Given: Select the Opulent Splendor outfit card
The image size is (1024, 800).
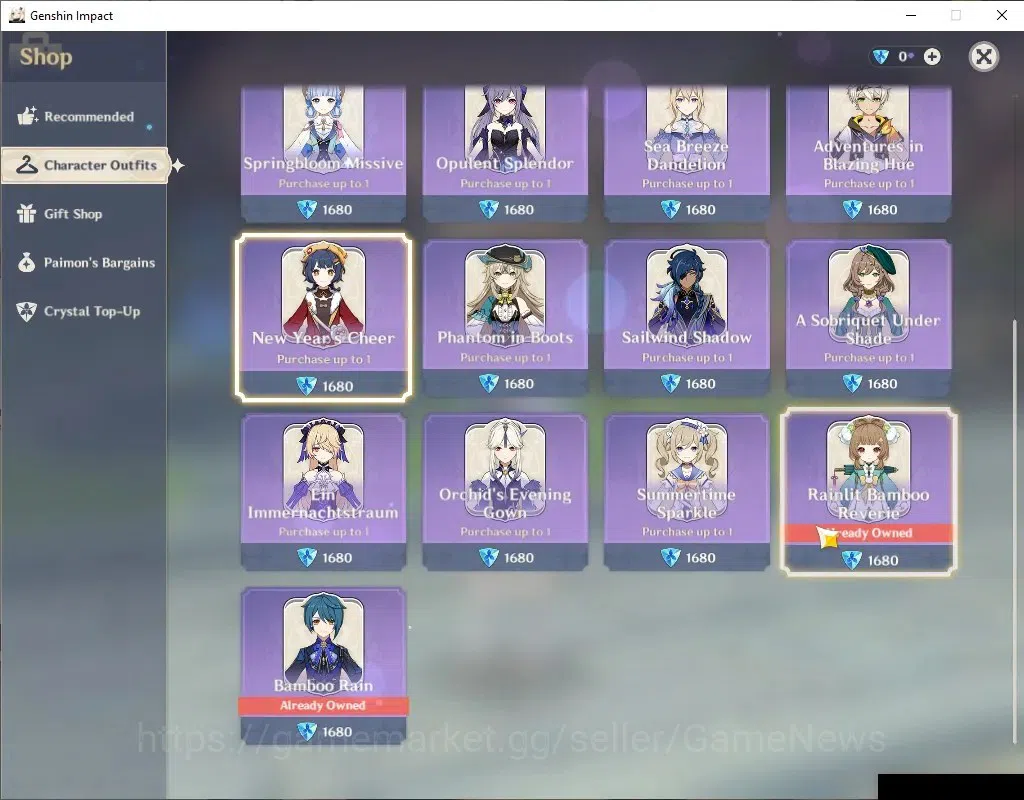Looking at the screenshot, I should [505, 154].
